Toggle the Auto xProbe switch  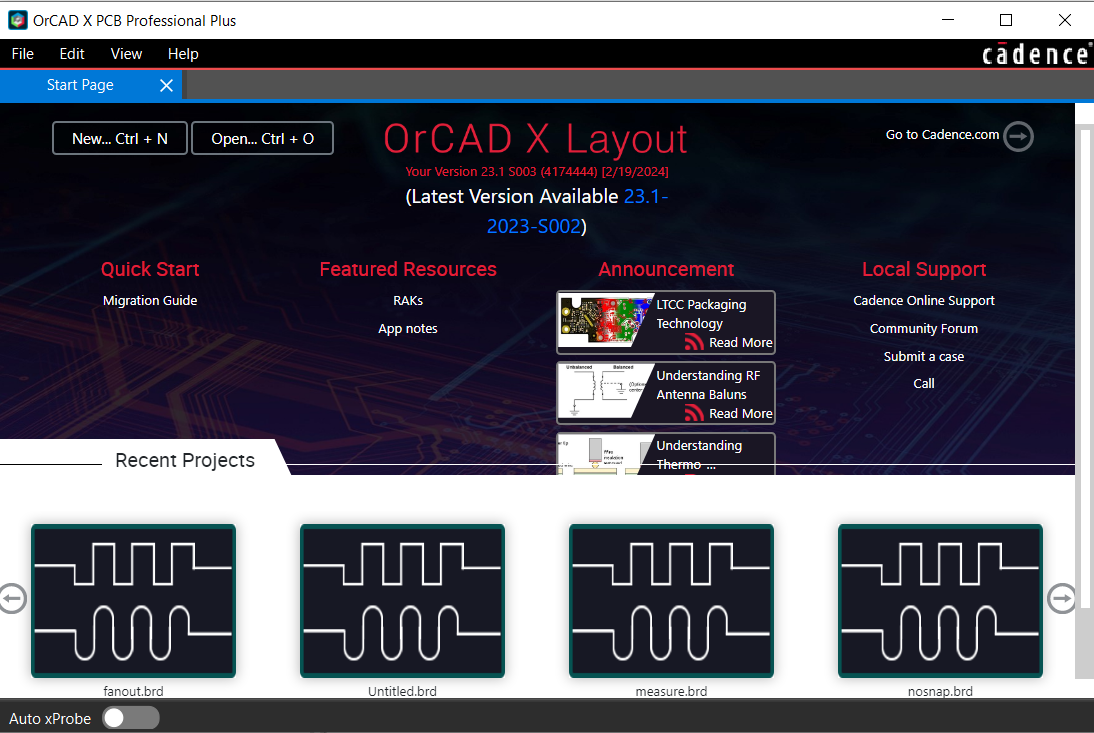[x=131, y=718]
